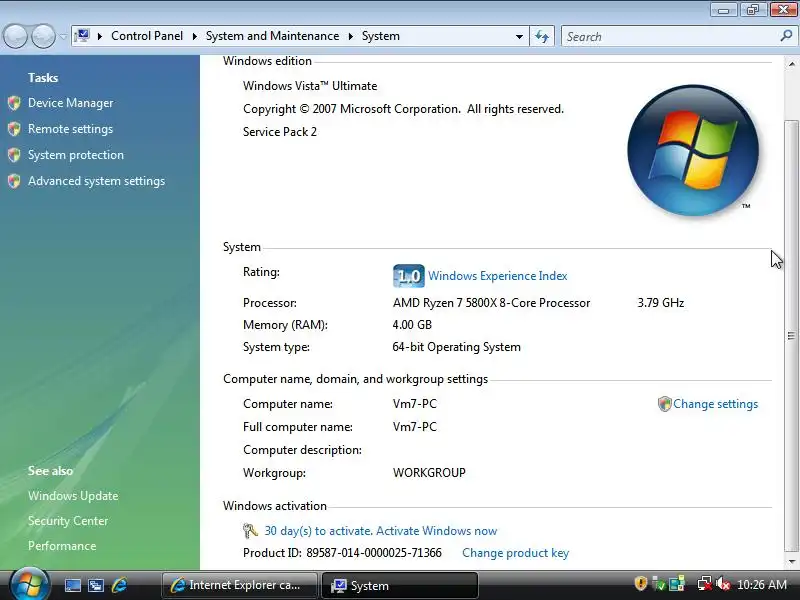Screen dimensions: 800x600
Task: Click the search magnifier icon
Action: pos(786,36)
